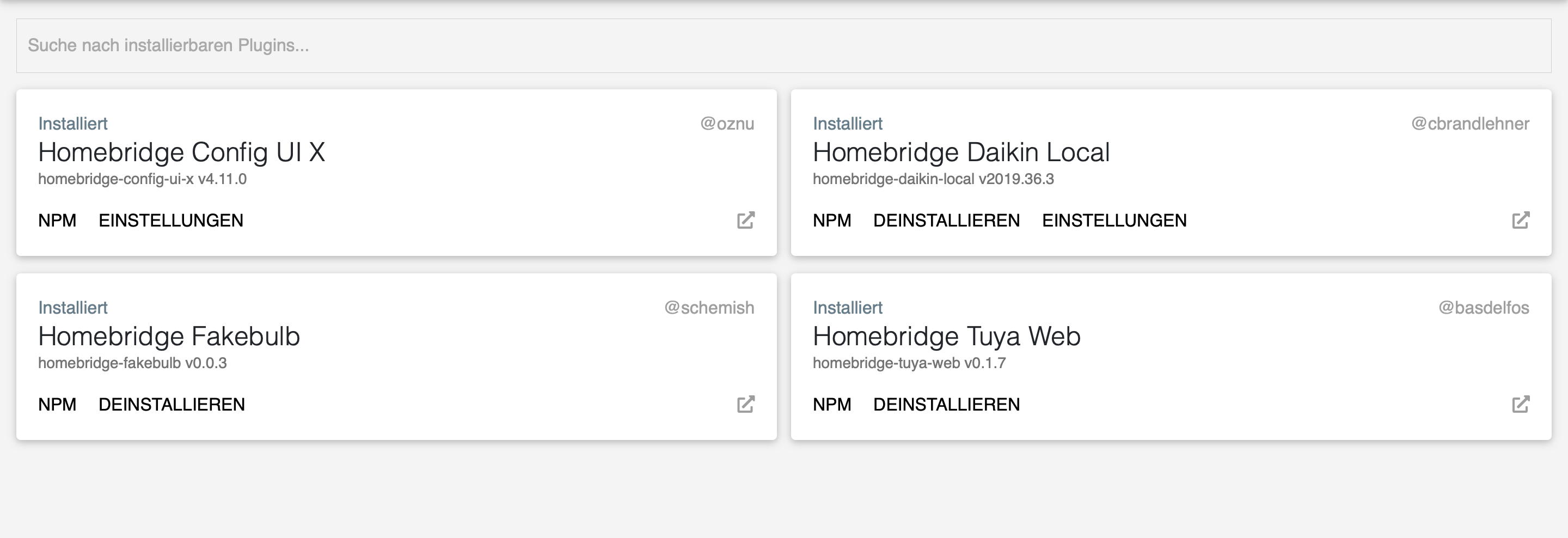Open NPM page for Homebridge Fakebulb
1568x538 pixels.
tap(57, 405)
